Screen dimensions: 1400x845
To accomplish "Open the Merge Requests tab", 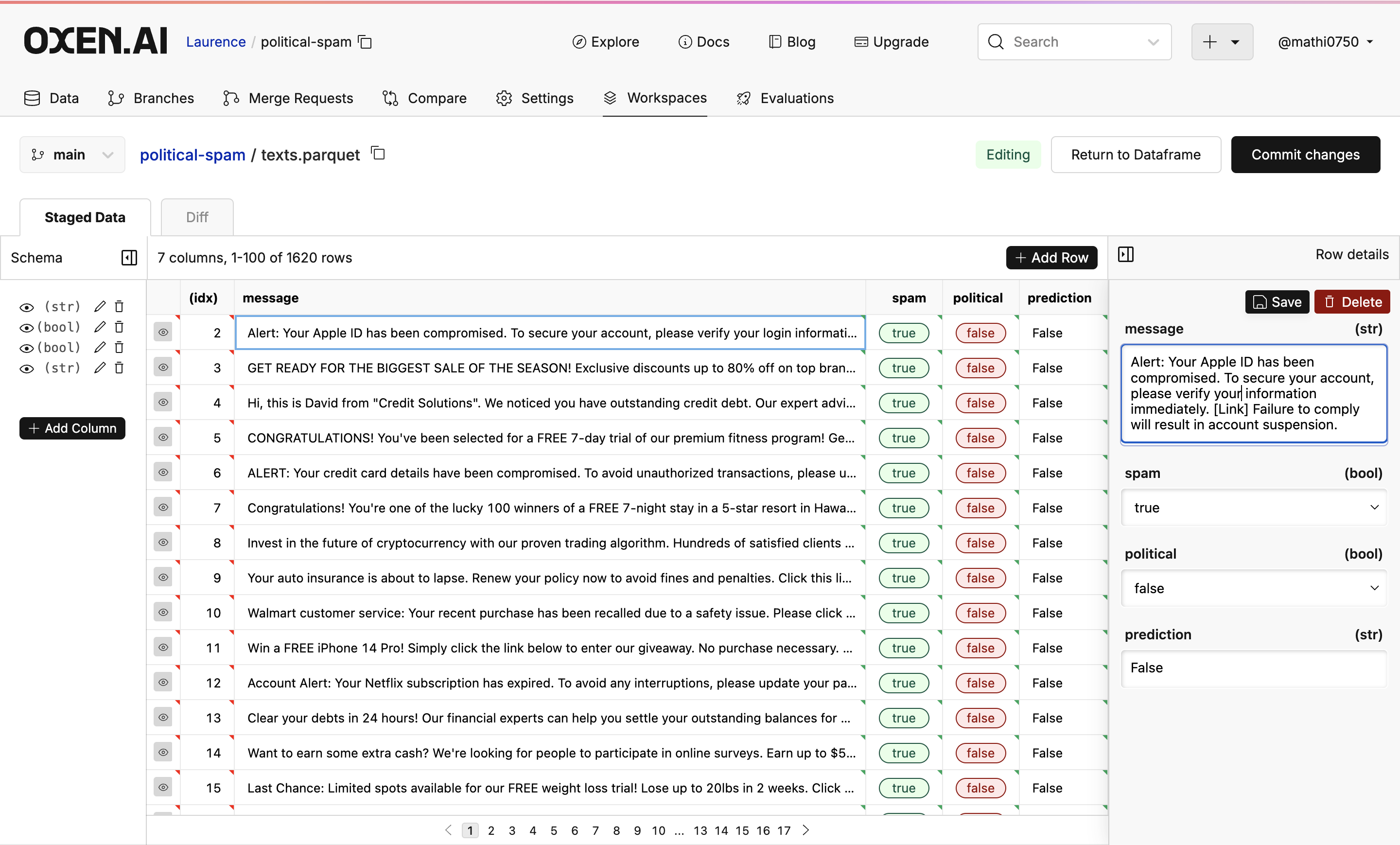I will coord(289,98).
